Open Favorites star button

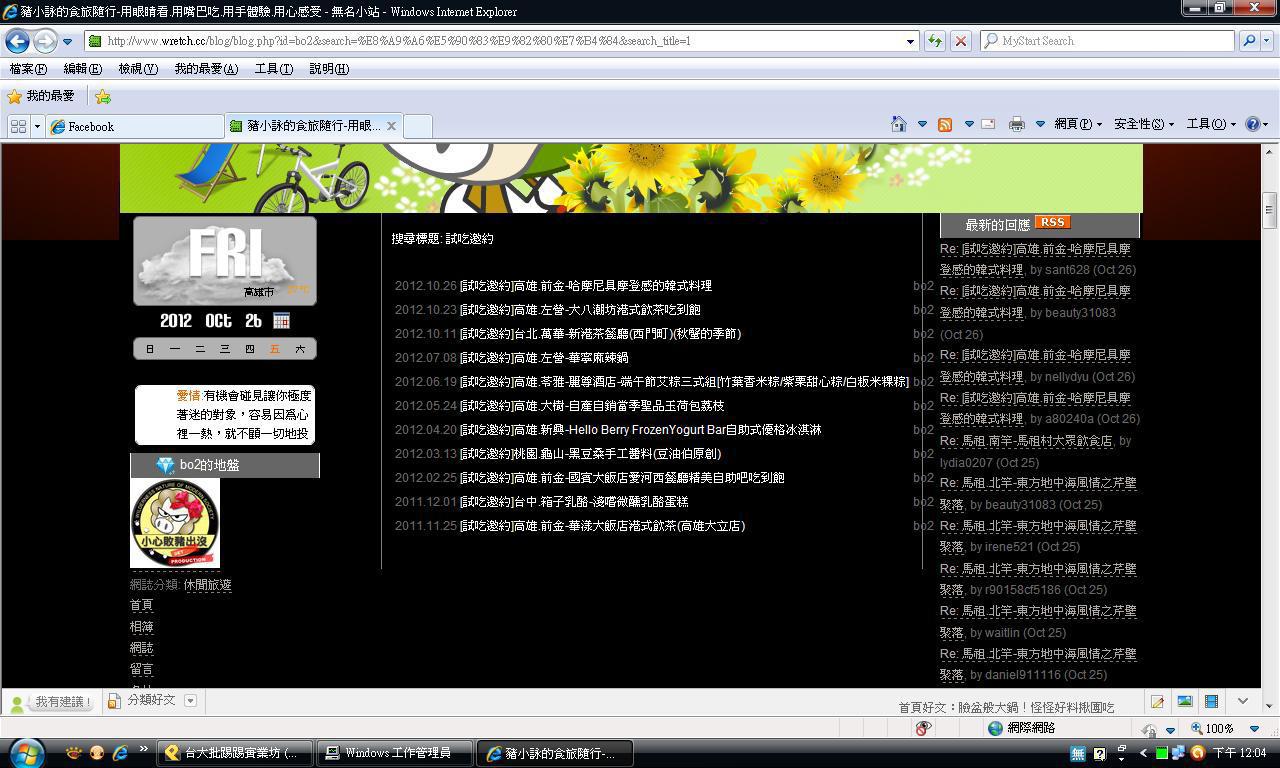tap(40, 96)
